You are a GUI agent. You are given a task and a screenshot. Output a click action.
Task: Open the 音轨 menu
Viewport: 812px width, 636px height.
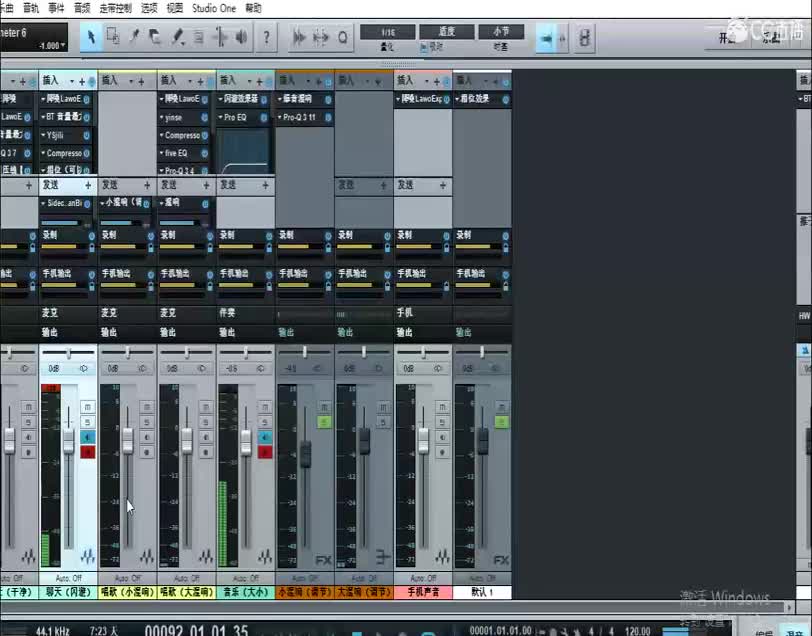(x=31, y=8)
